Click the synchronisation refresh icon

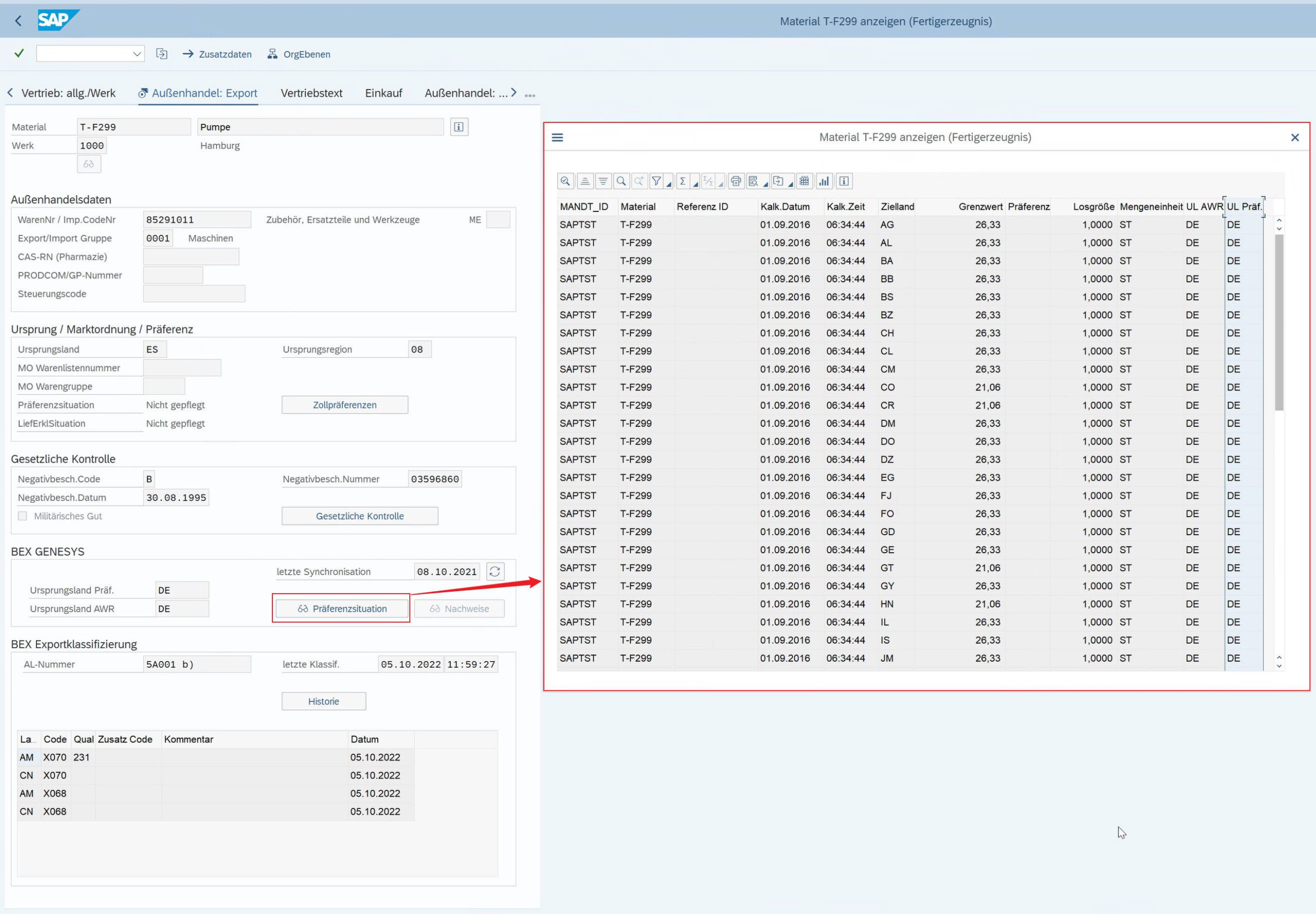(x=495, y=572)
